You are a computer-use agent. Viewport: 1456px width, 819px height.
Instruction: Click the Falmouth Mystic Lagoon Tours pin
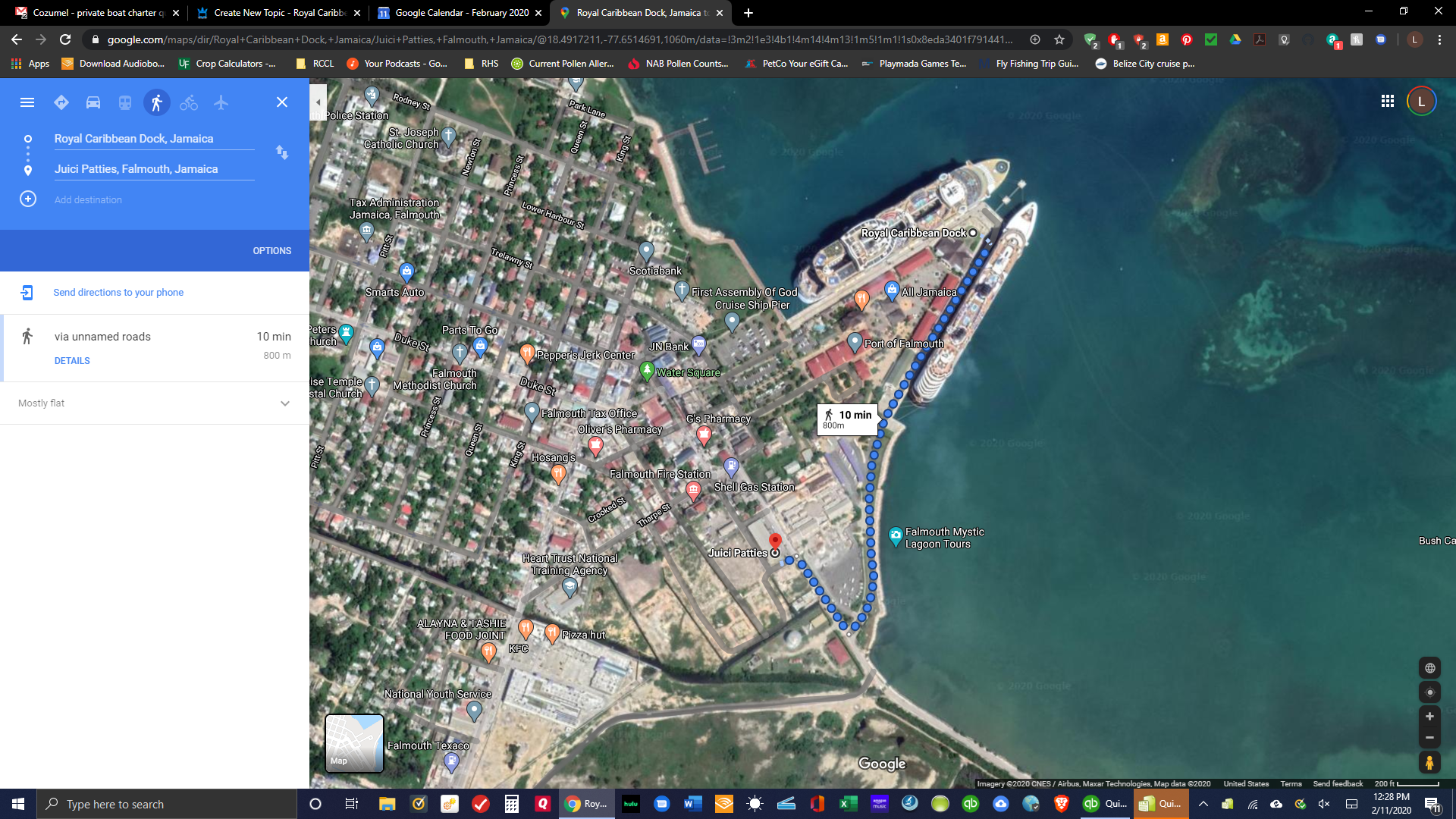(x=896, y=536)
